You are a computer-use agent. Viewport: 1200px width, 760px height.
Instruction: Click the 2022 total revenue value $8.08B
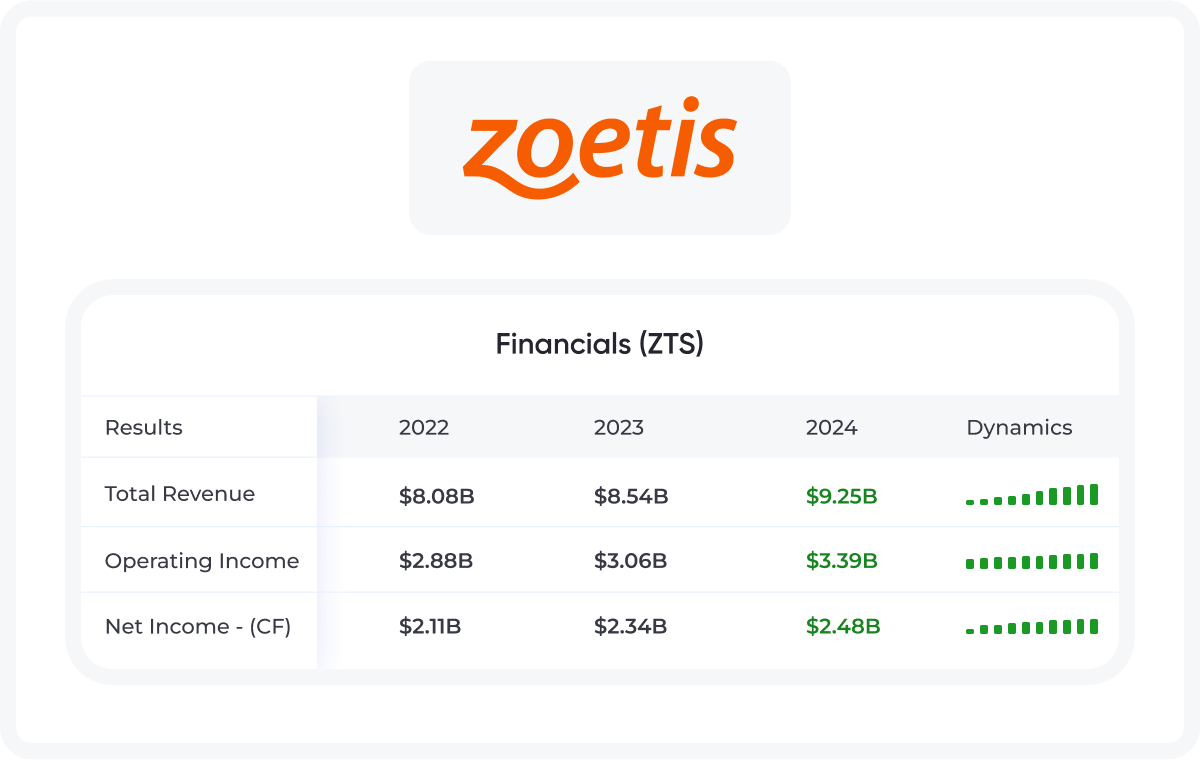click(437, 495)
